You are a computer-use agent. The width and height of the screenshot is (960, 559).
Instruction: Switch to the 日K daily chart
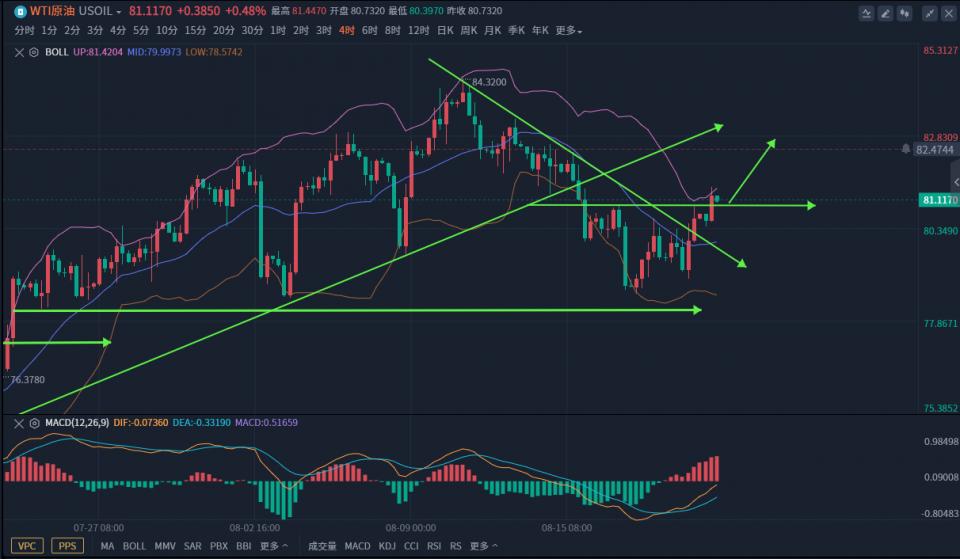click(445, 31)
